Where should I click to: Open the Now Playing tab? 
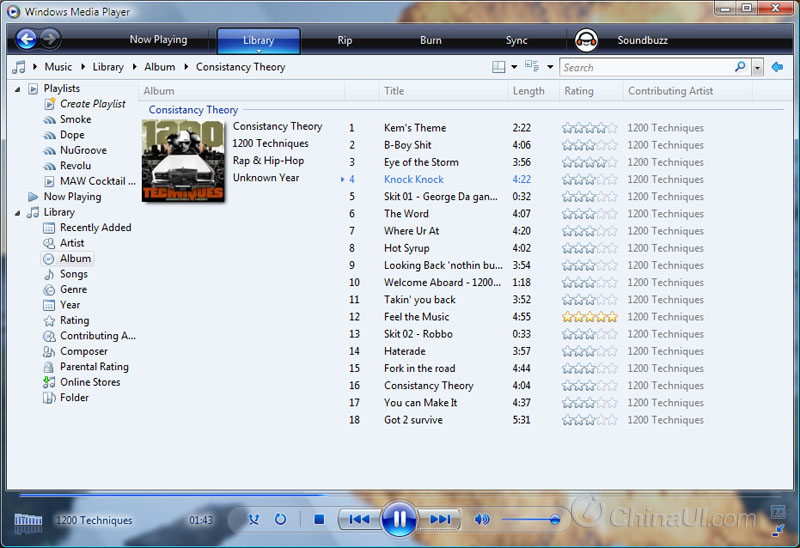click(158, 40)
